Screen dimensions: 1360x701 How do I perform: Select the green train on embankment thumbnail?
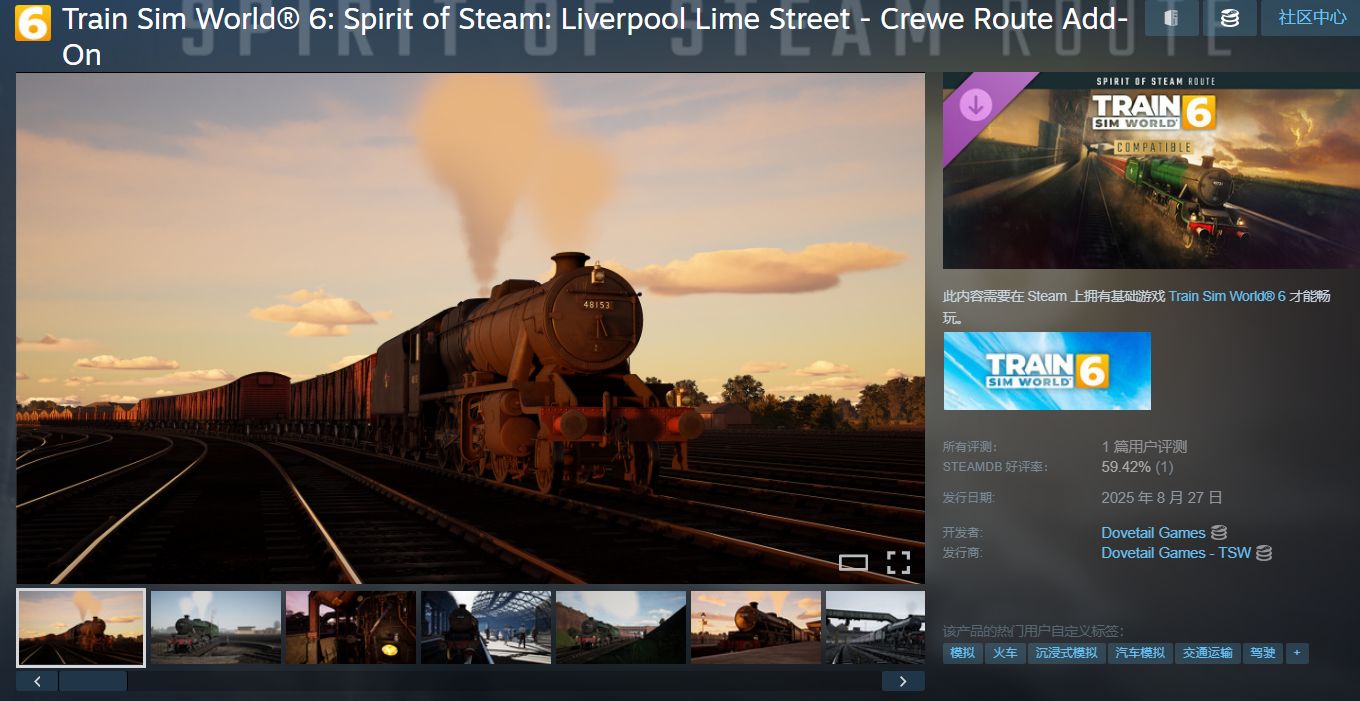(x=621, y=627)
